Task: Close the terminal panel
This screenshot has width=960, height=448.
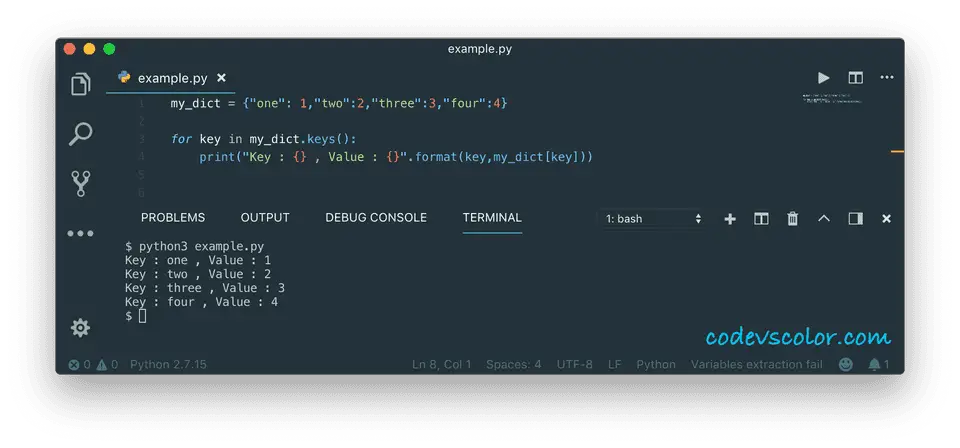Action: click(886, 218)
